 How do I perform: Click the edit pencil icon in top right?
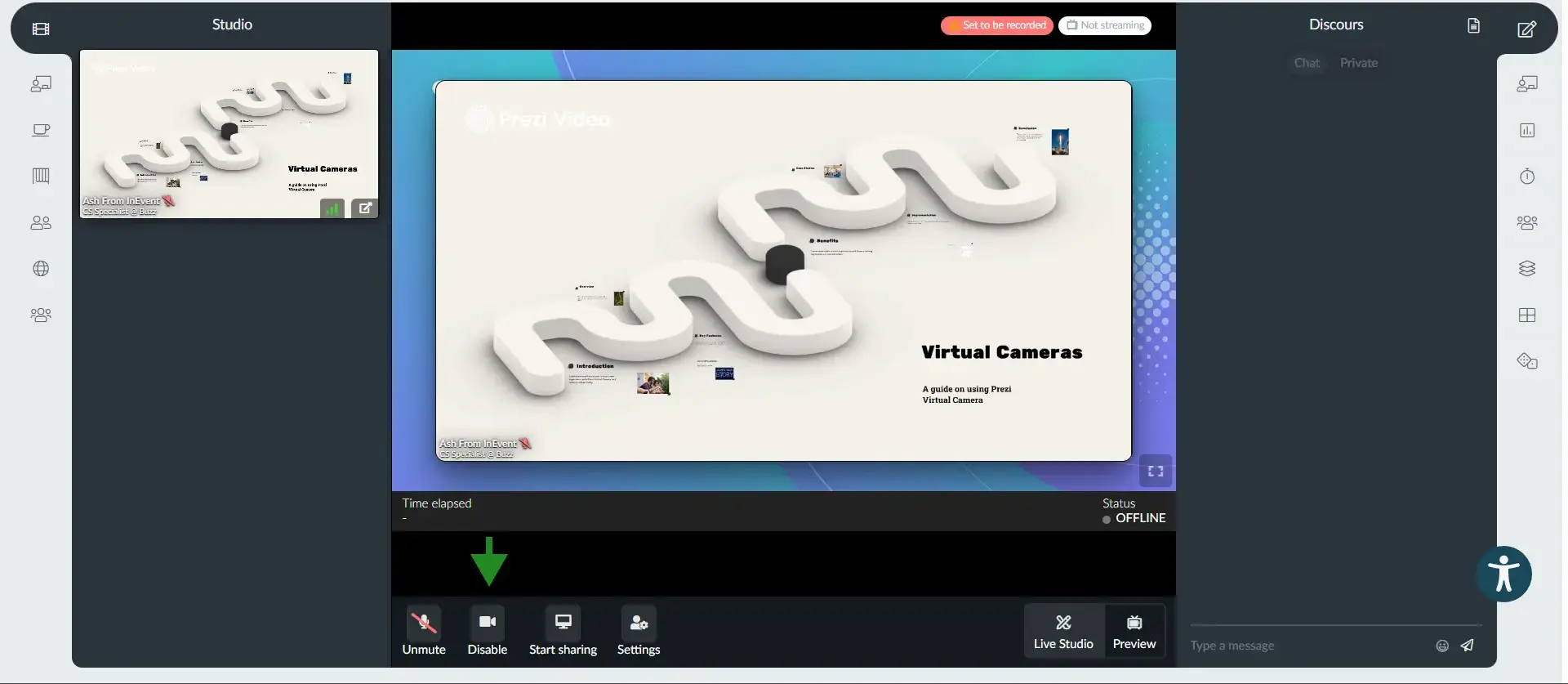[1526, 29]
